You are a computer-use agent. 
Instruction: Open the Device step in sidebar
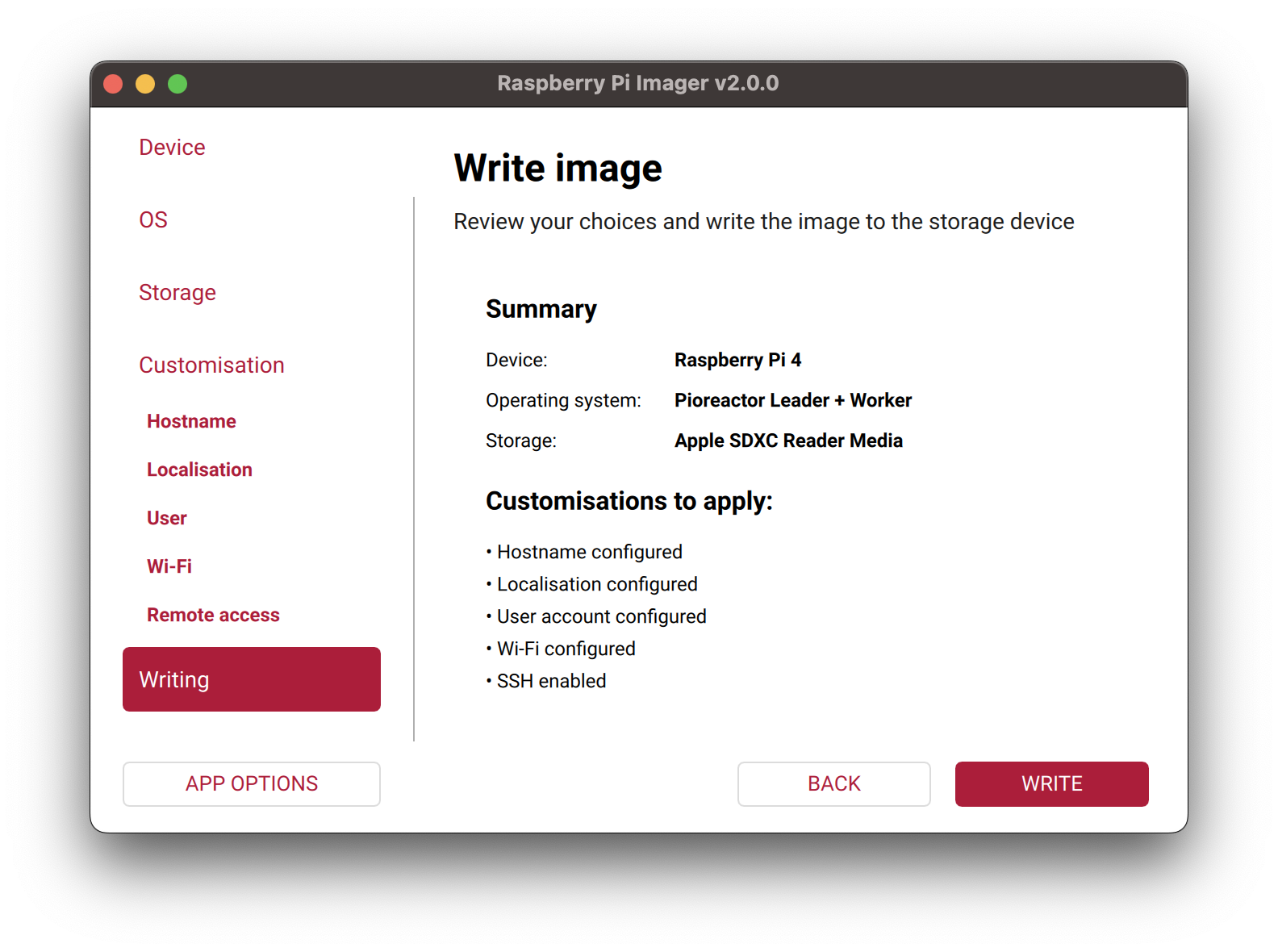tap(172, 147)
